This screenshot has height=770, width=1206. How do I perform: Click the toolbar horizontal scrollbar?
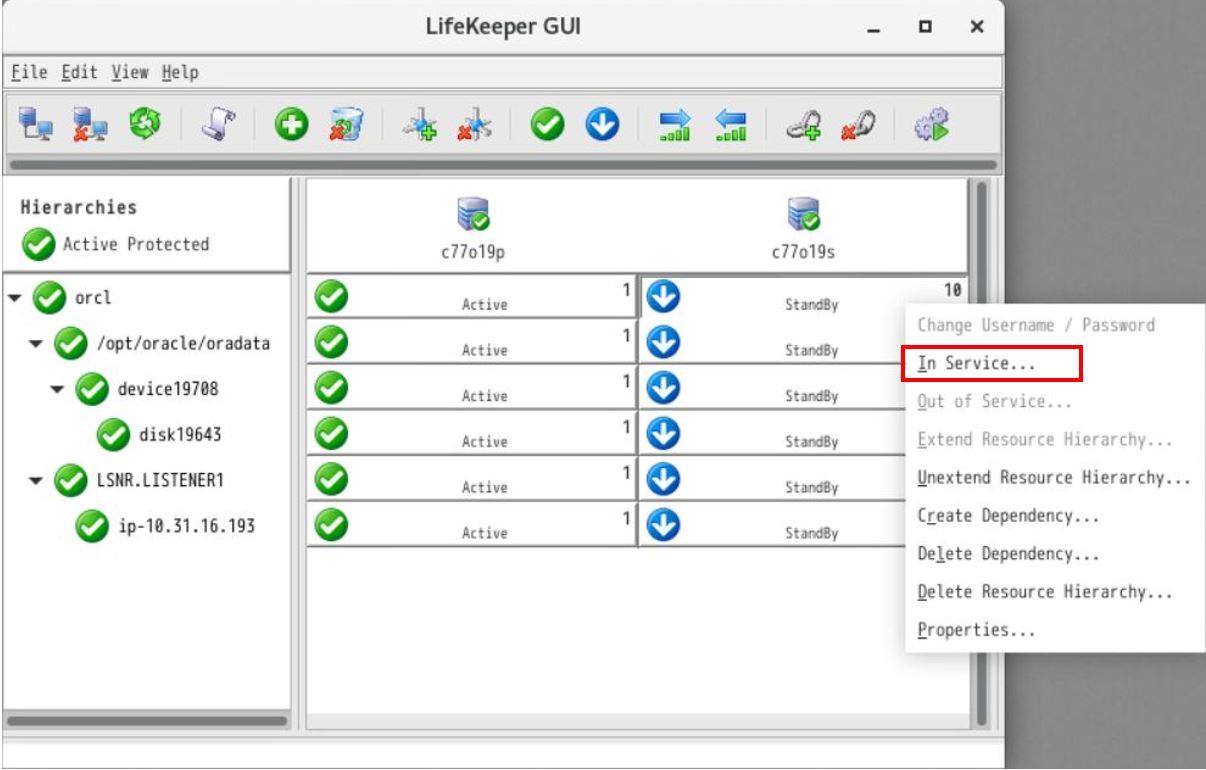coord(502,165)
